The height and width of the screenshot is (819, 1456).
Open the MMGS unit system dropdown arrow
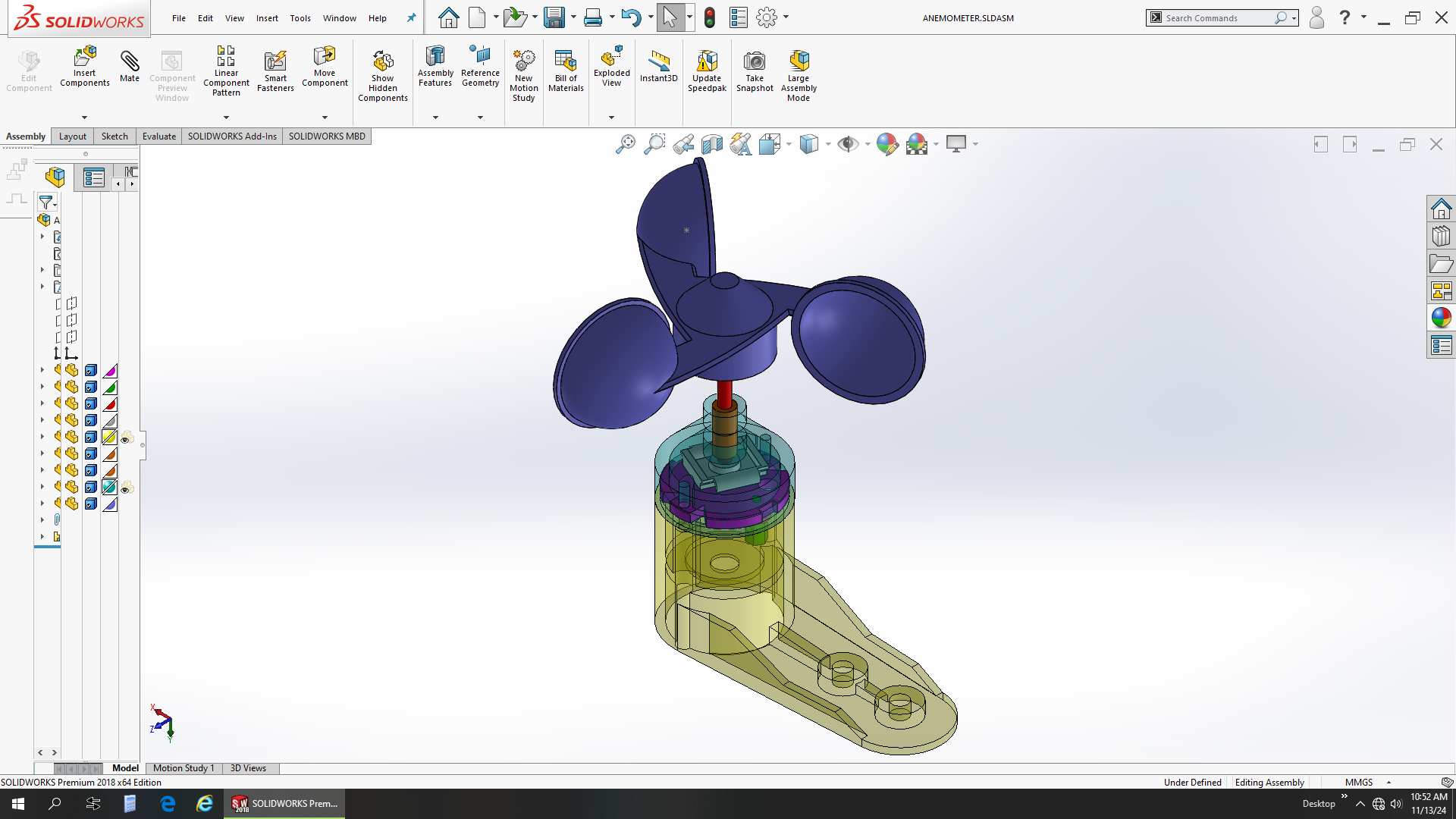click(1389, 783)
